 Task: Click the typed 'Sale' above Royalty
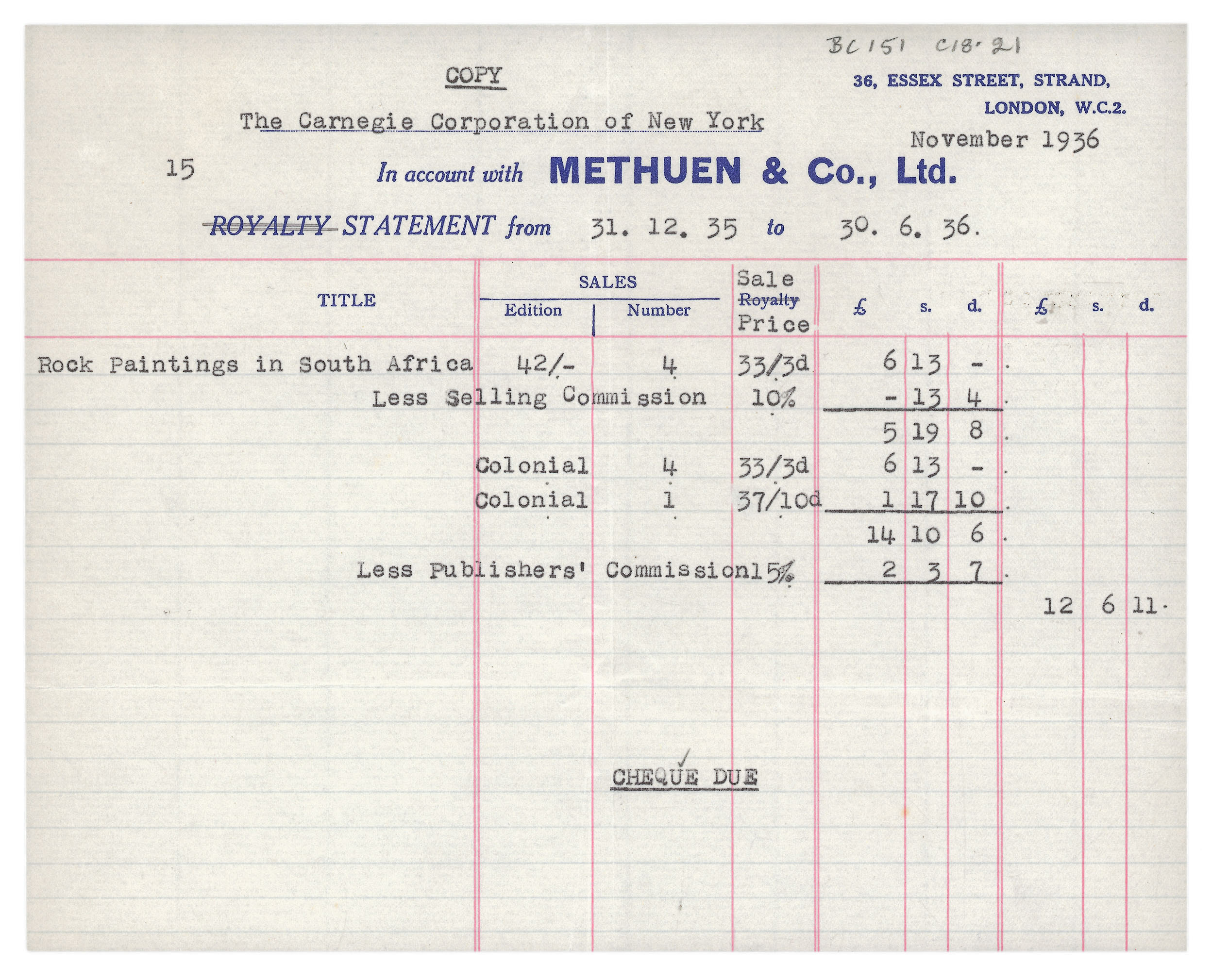pyautogui.click(x=766, y=278)
